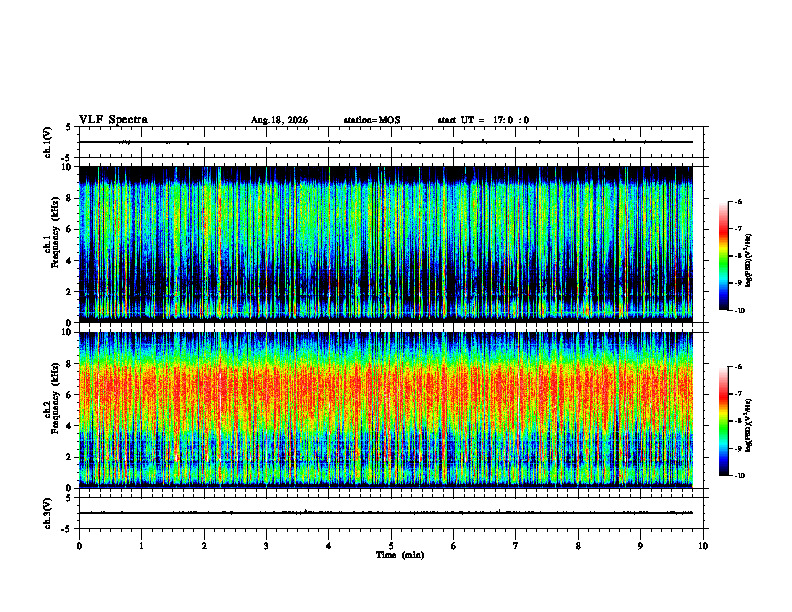The height and width of the screenshot is (612, 792).
Task: Click the ch.1 color bar log(PSD) label
Action: click(749, 260)
